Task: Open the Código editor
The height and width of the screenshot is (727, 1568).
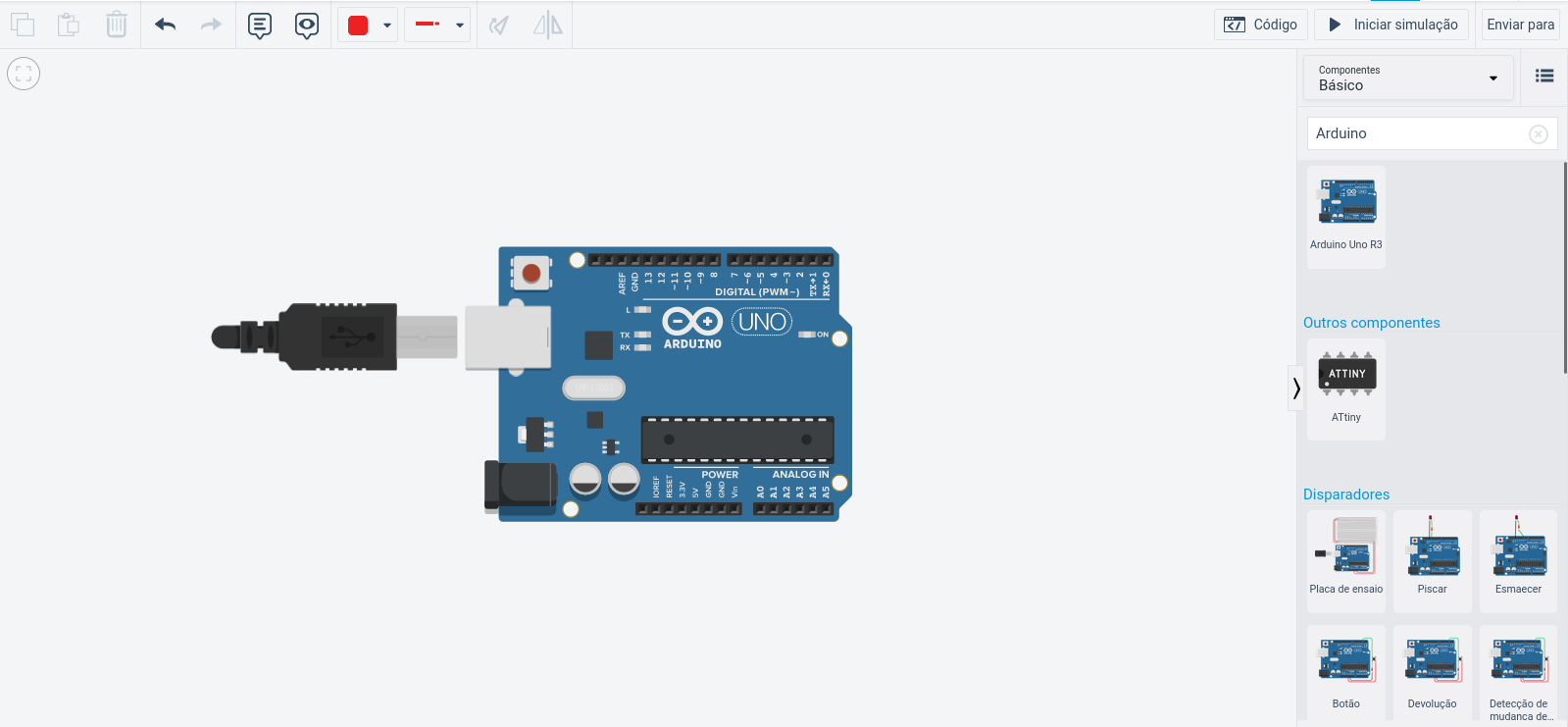Action: pos(1261,25)
